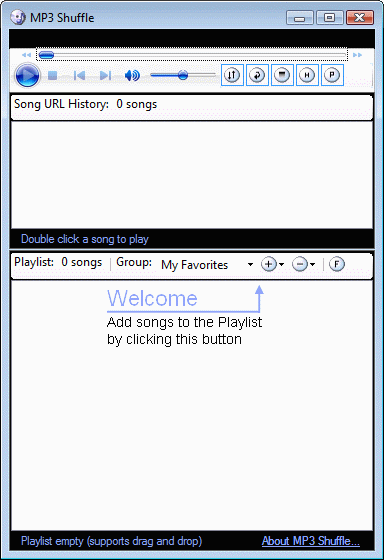384x560 pixels.
Task: Click the blue Play button
Action: (x=28, y=75)
